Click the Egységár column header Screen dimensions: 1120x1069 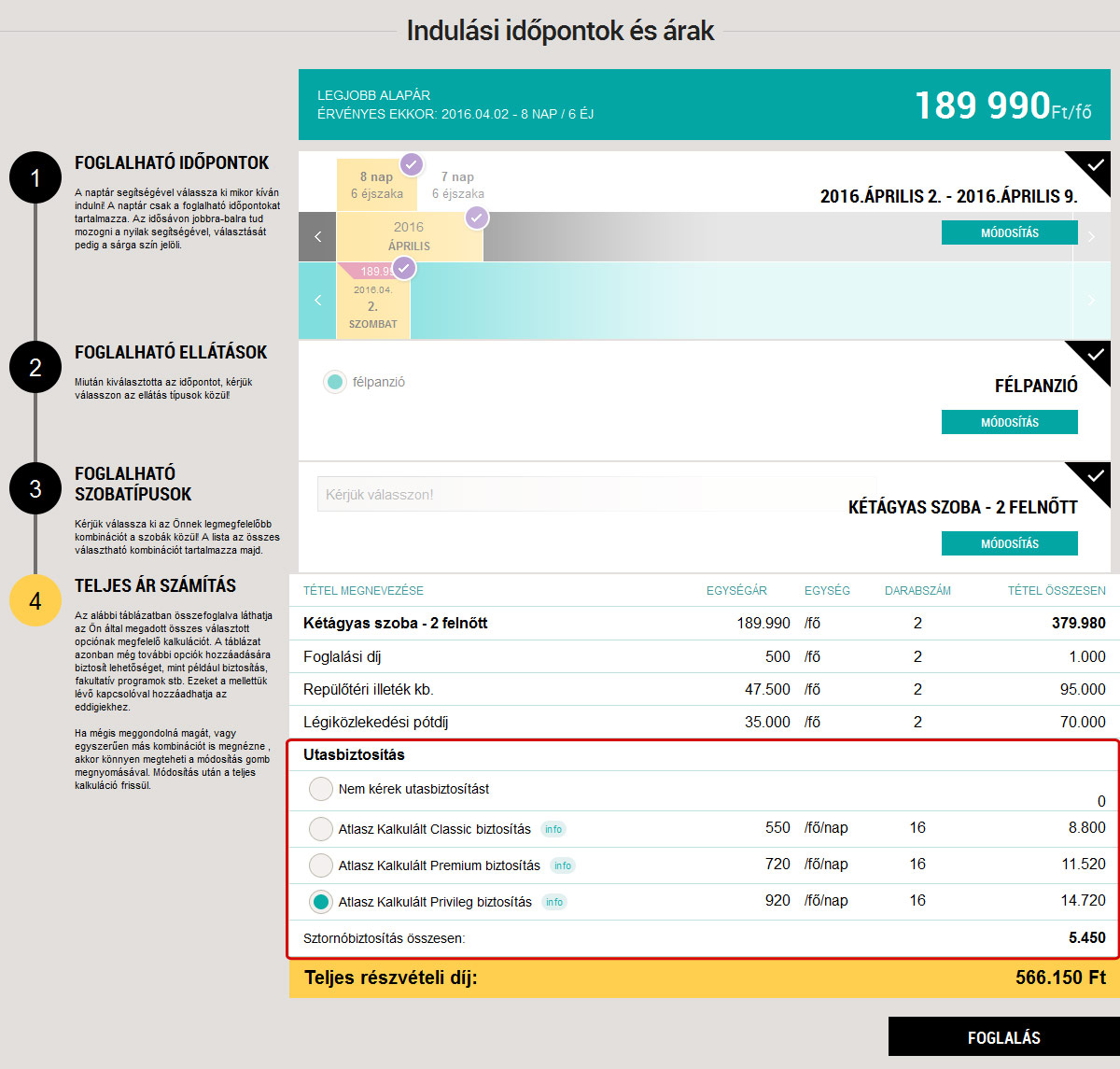pyautogui.click(x=736, y=591)
